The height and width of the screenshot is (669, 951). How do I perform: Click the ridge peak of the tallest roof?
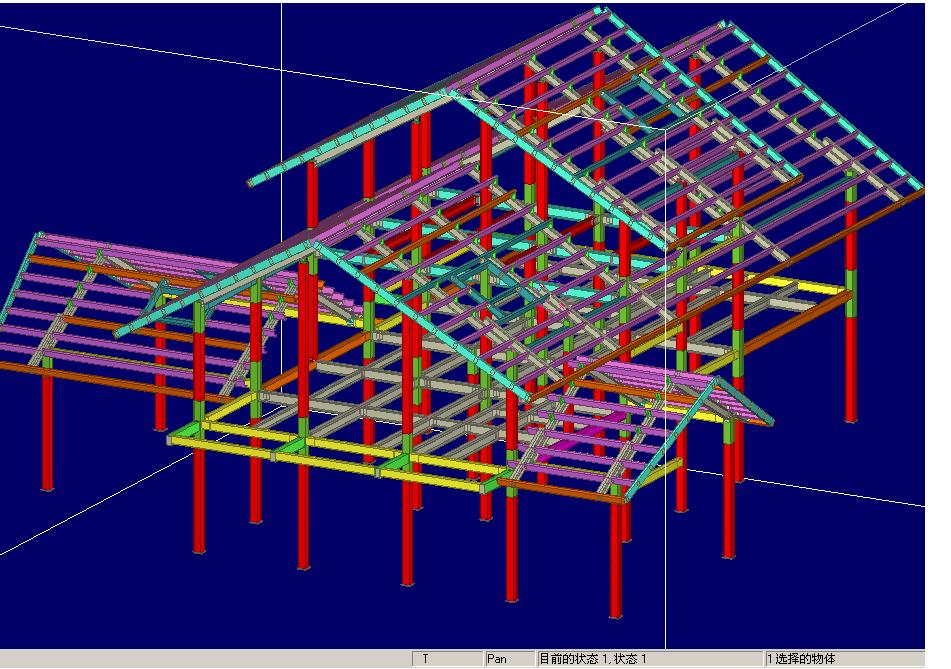[600, 12]
